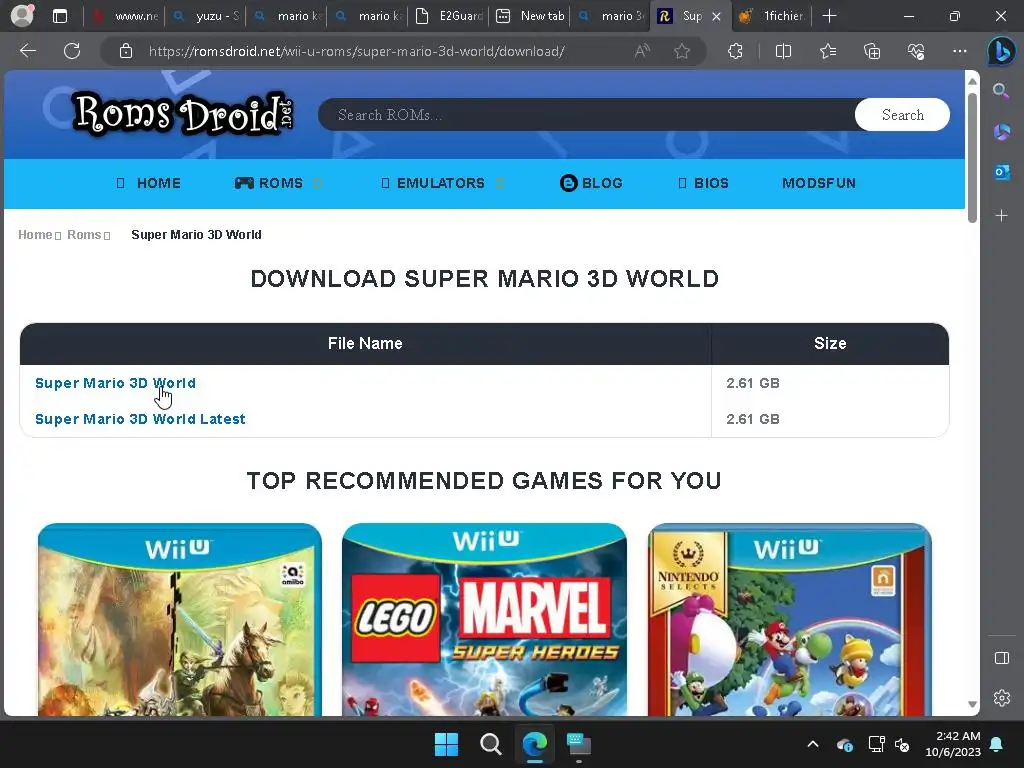Switch to the 1fichier tab
The width and height of the screenshot is (1024, 768).
click(x=772, y=16)
